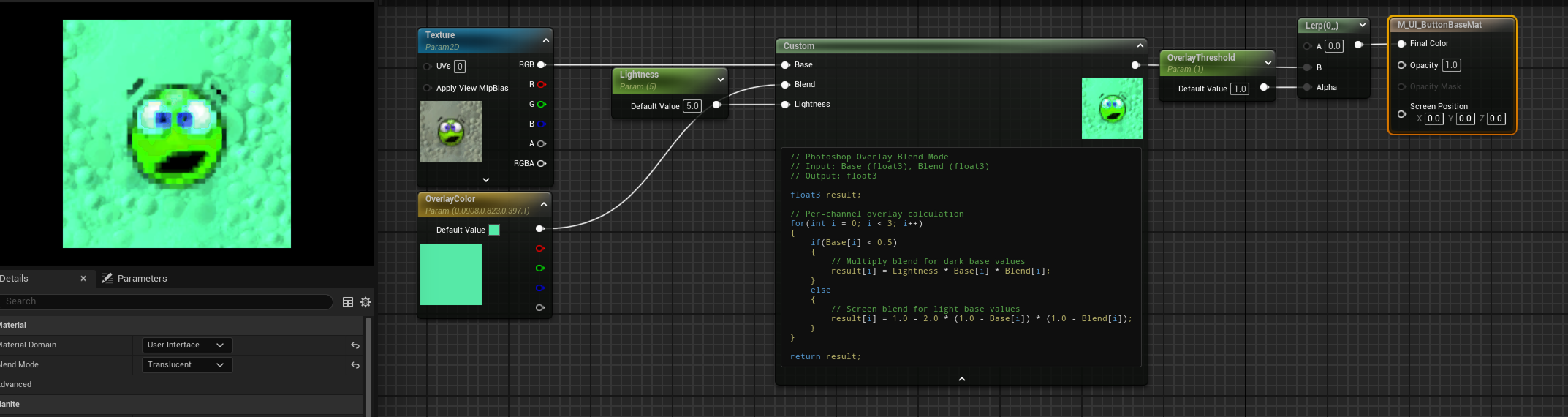Collapse the Custom node header chevron
This screenshot has width=1568, height=417.
[1140, 45]
